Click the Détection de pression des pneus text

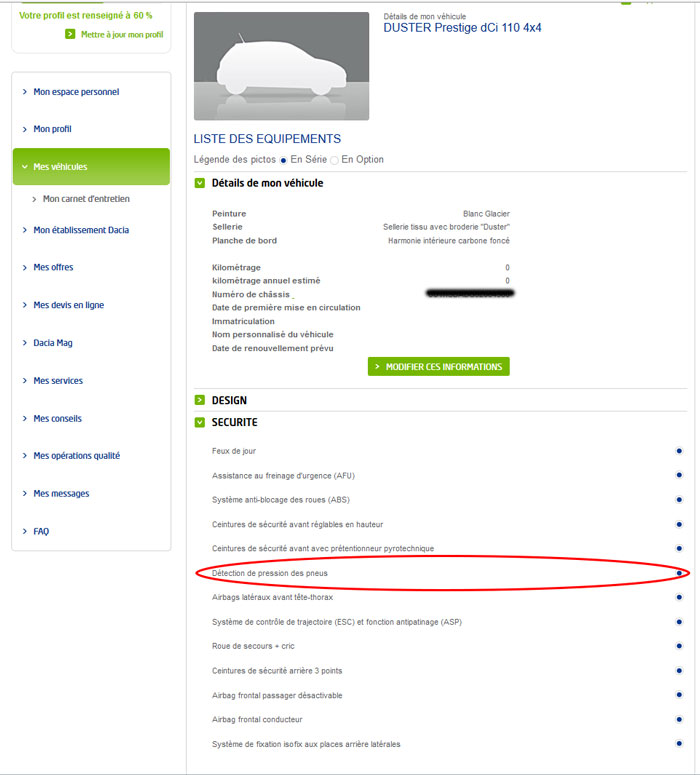(x=270, y=573)
